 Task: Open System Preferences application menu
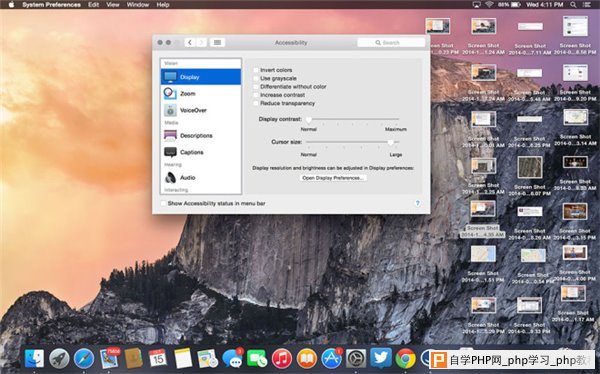(x=51, y=5)
